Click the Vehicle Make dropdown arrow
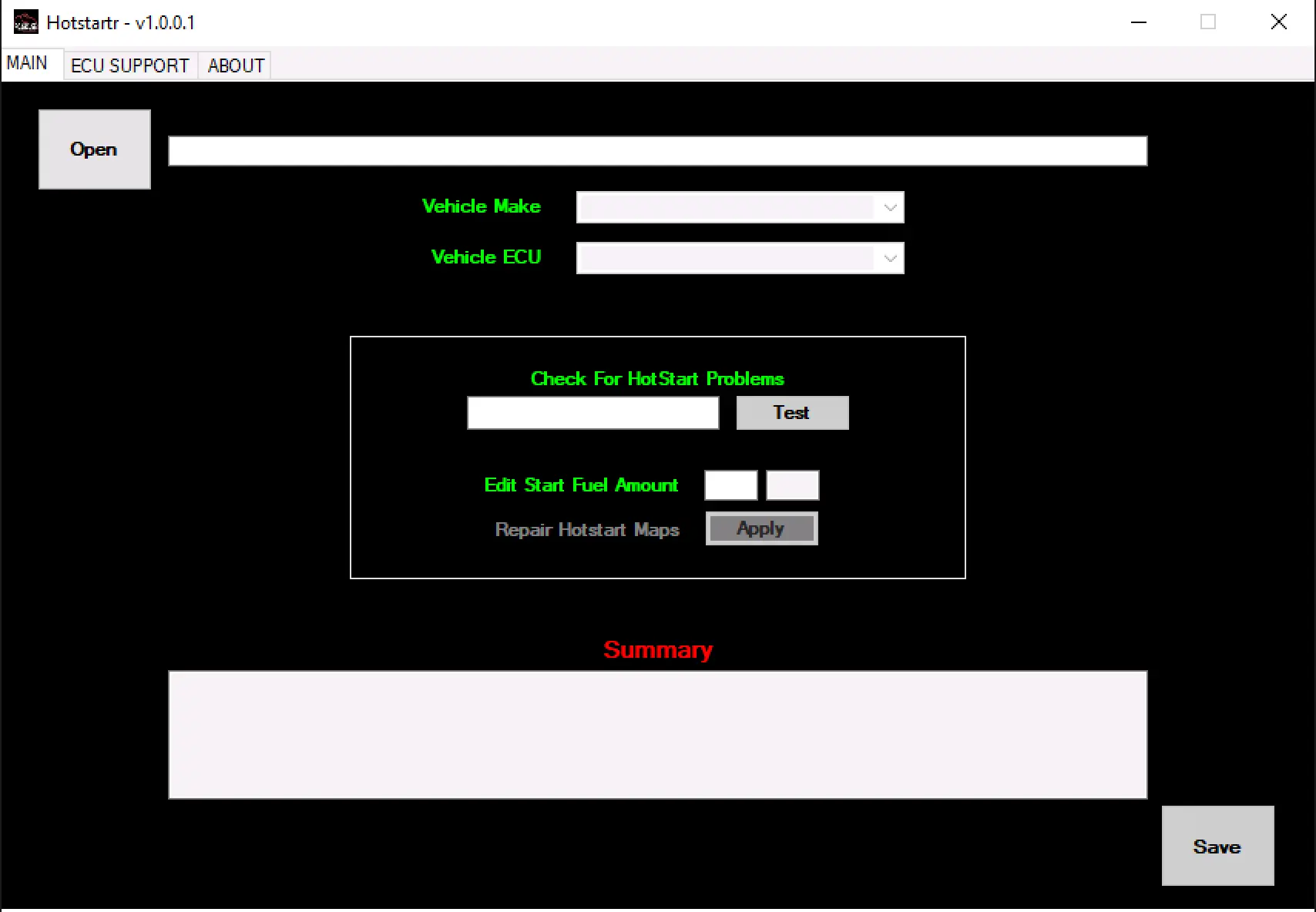1316x912 pixels. pos(890,206)
